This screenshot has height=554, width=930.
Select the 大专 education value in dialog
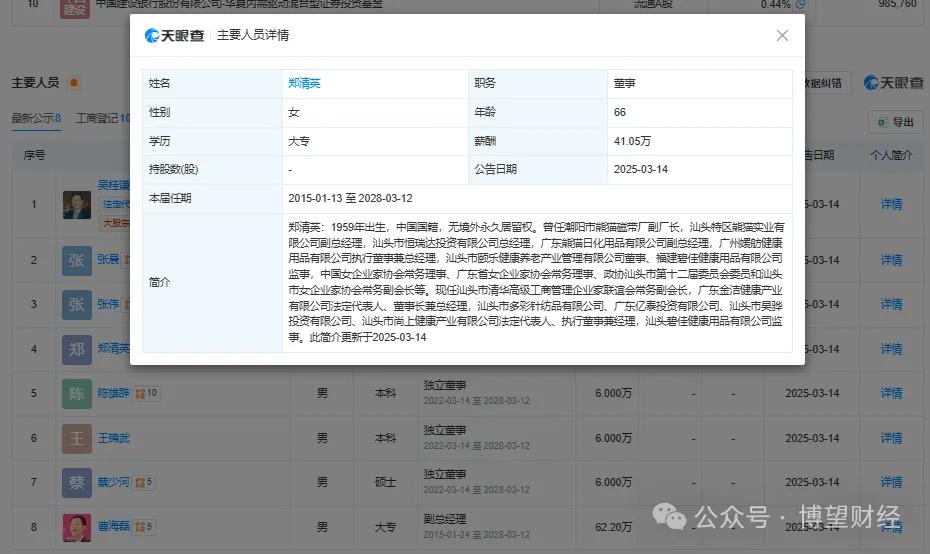[299, 141]
